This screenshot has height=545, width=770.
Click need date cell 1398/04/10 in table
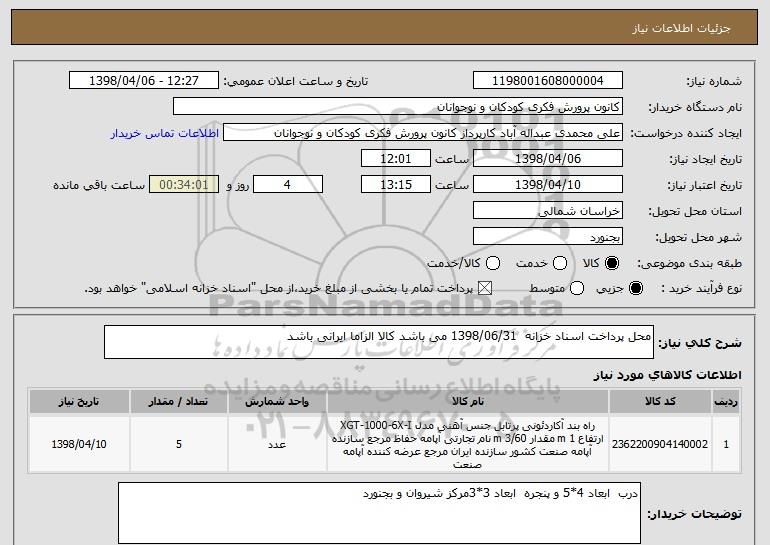tap(79, 444)
